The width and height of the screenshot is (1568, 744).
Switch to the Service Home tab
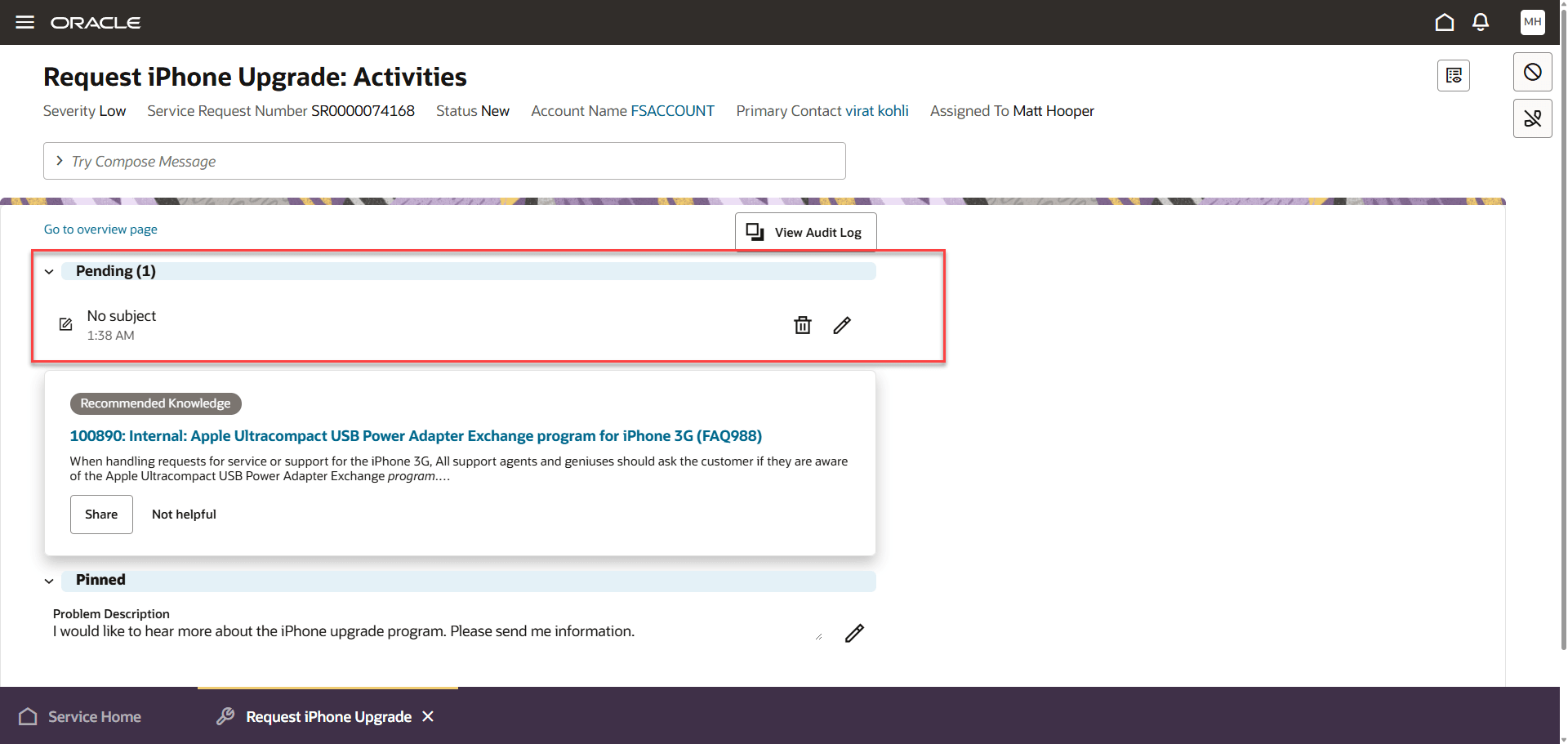[80, 716]
